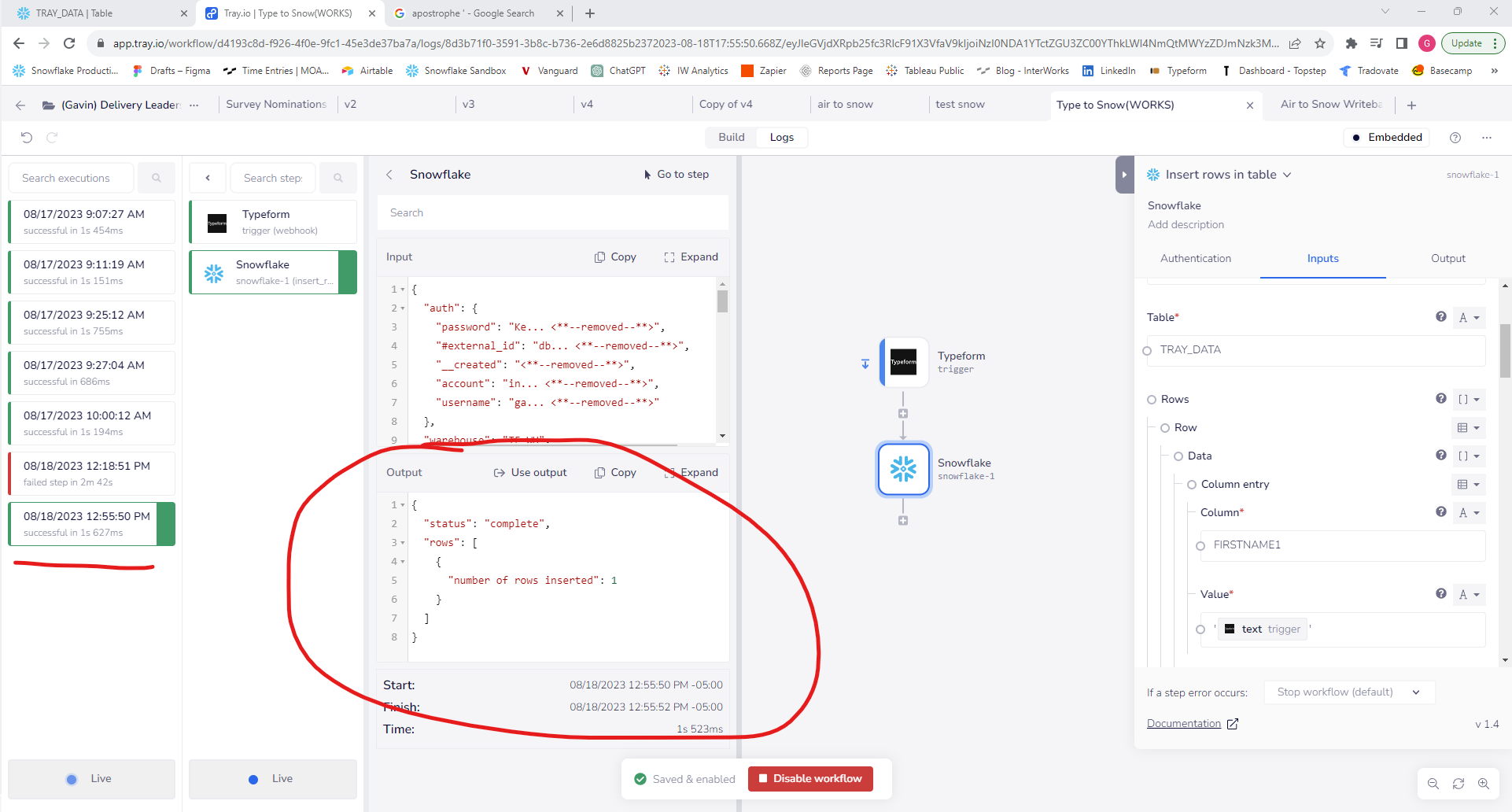Select the Snowflake node icon on canvas
Viewport: 1512px width, 812px height.
[x=904, y=470]
